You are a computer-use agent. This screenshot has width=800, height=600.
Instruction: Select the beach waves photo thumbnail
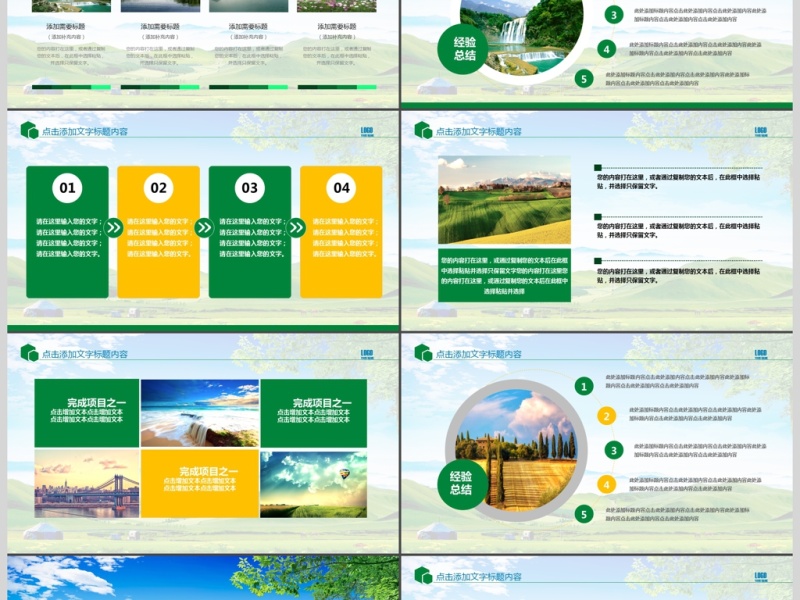click(x=199, y=413)
